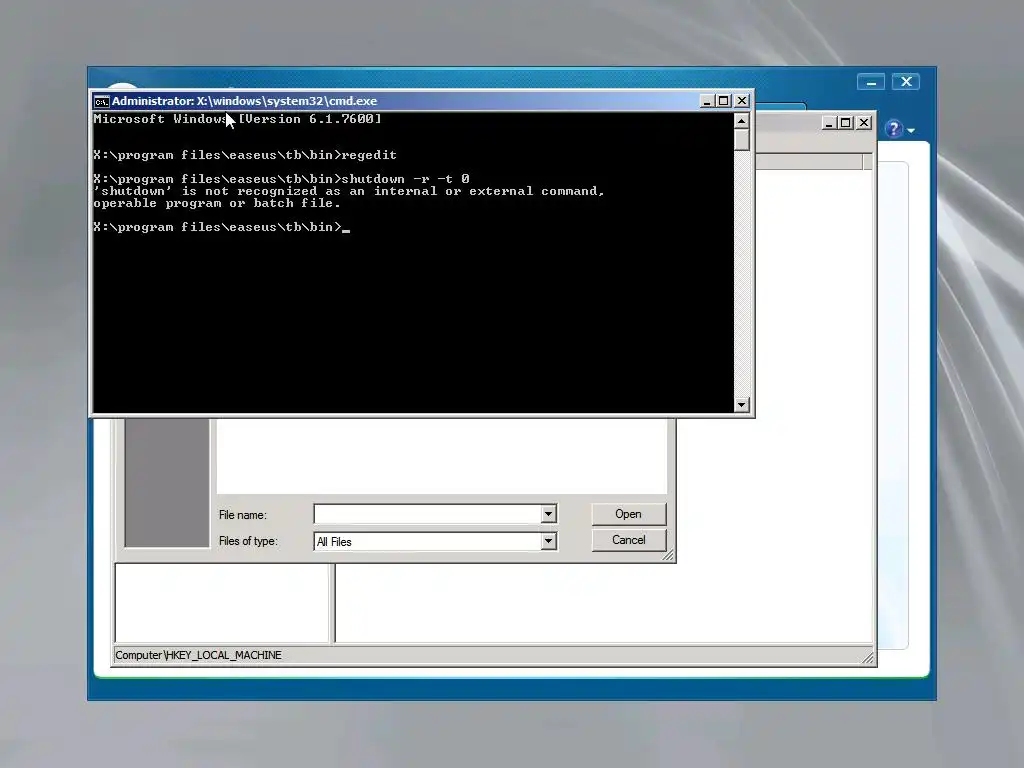Open the Files of type combo box
The width and height of the screenshot is (1024, 768).
coord(435,541)
